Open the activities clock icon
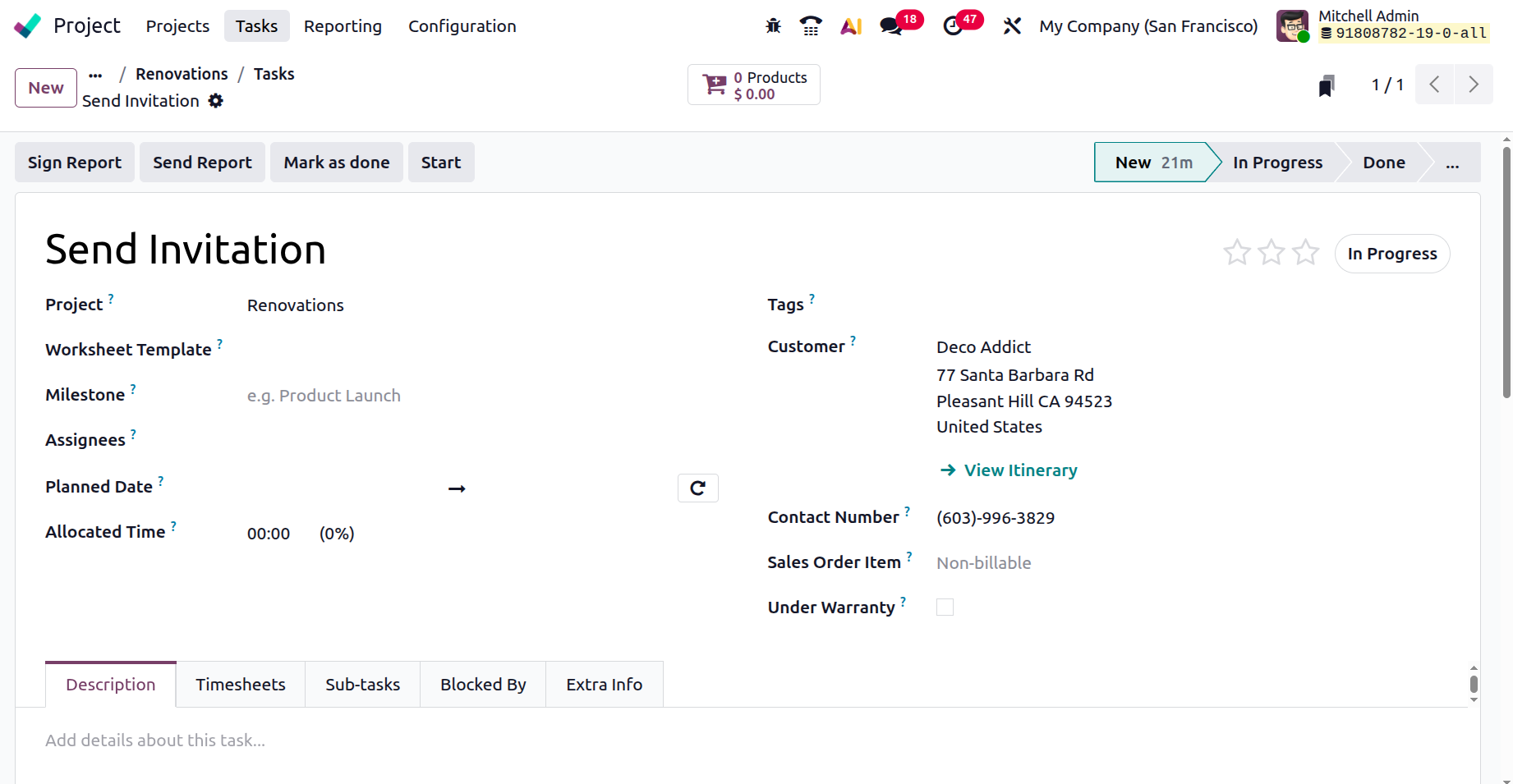Screen dimensions: 1513x784 953,26
